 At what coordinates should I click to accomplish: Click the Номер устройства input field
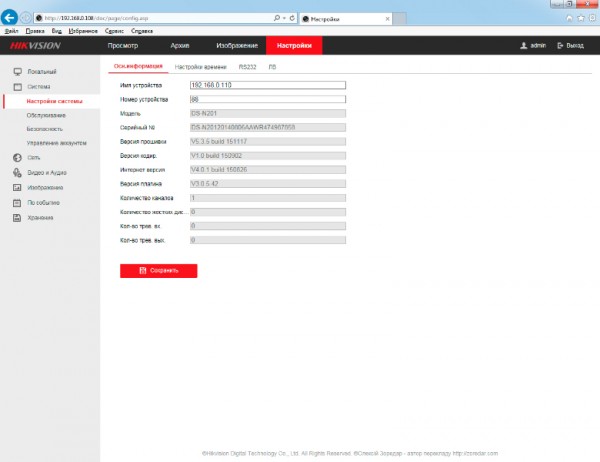click(268, 99)
